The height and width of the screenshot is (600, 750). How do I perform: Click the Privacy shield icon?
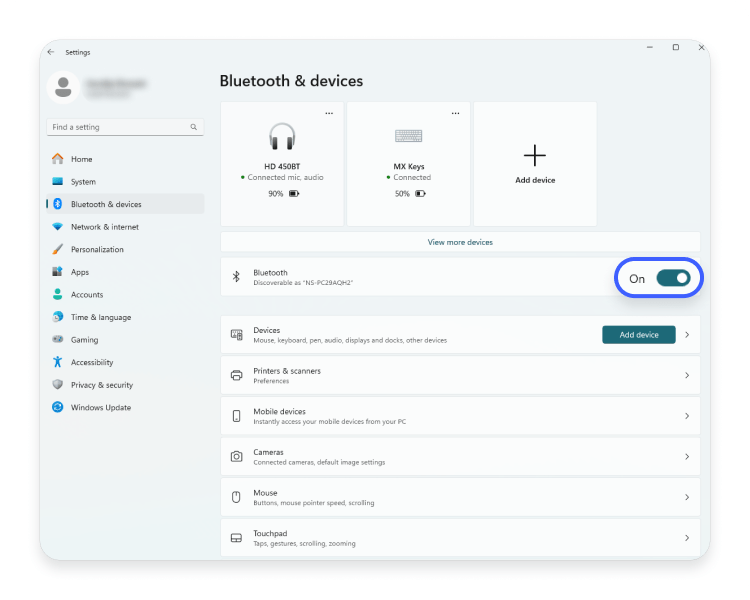[x=57, y=384]
